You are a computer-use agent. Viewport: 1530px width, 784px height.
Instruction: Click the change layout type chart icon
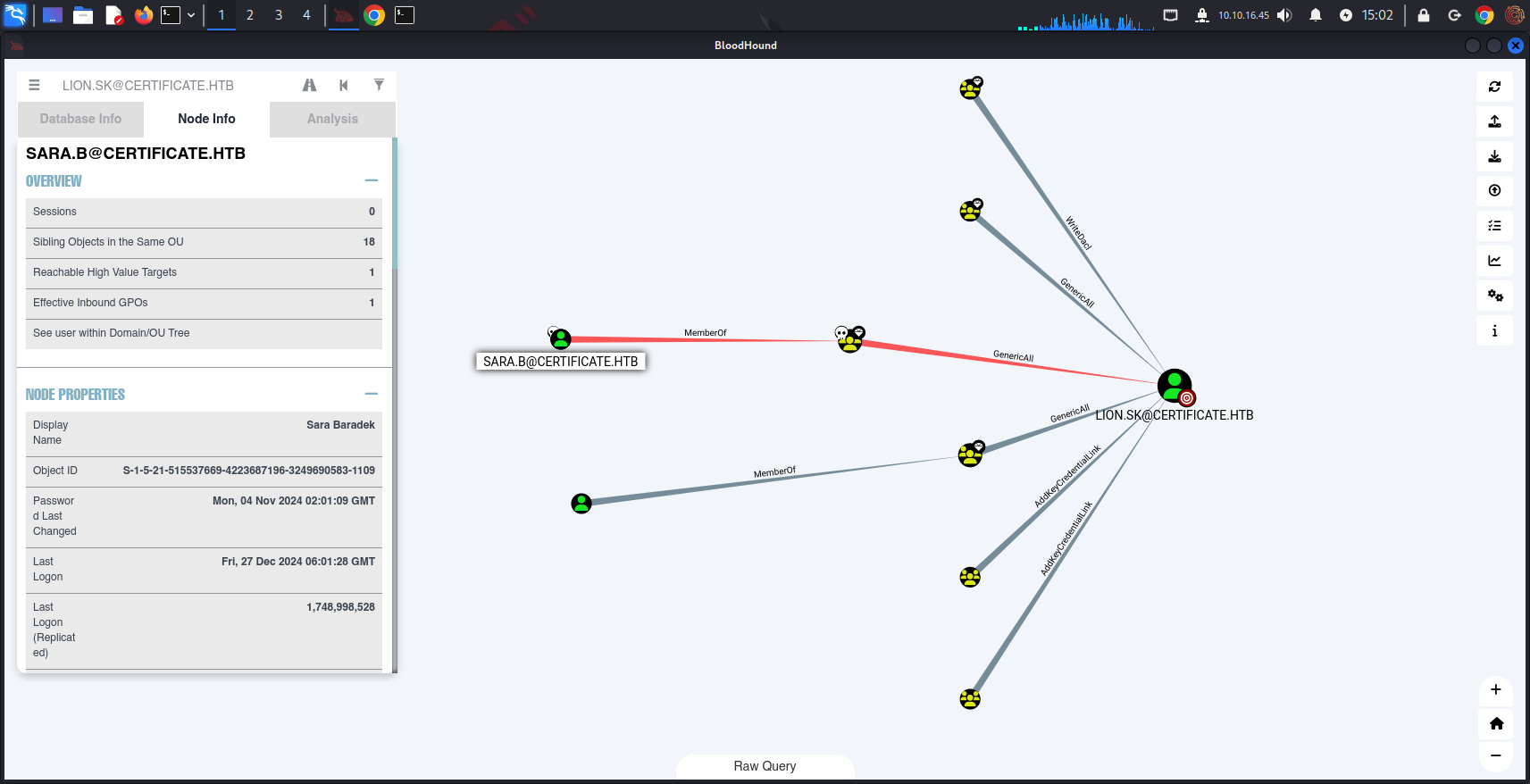click(x=1494, y=261)
